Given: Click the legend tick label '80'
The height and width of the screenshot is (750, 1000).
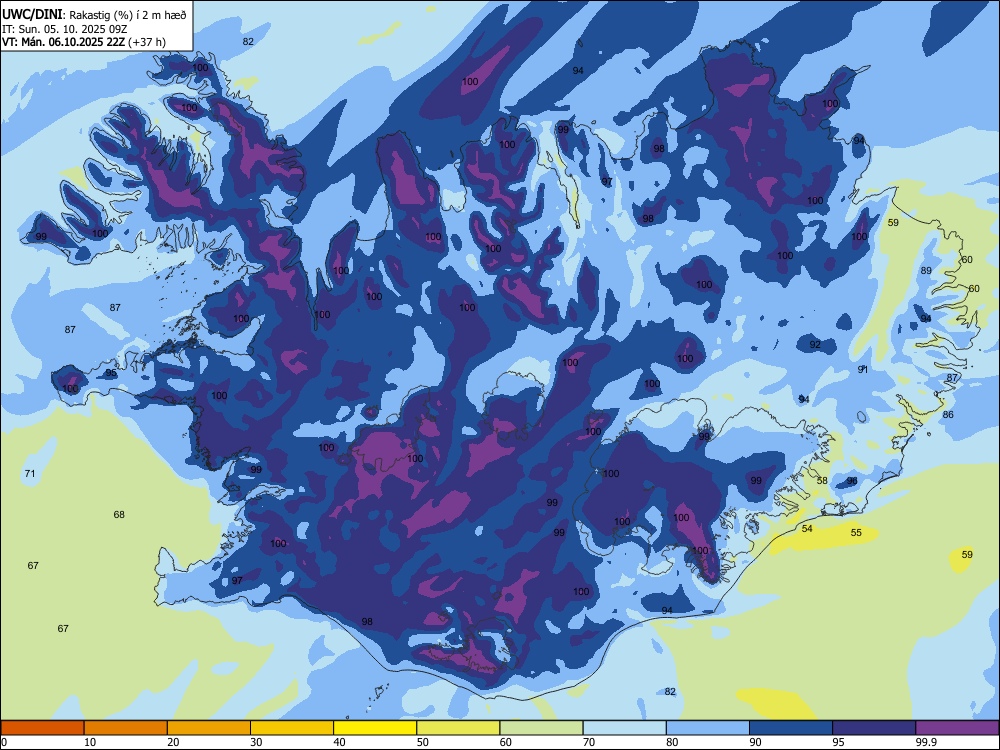Looking at the screenshot, I should tap(672, 742).
